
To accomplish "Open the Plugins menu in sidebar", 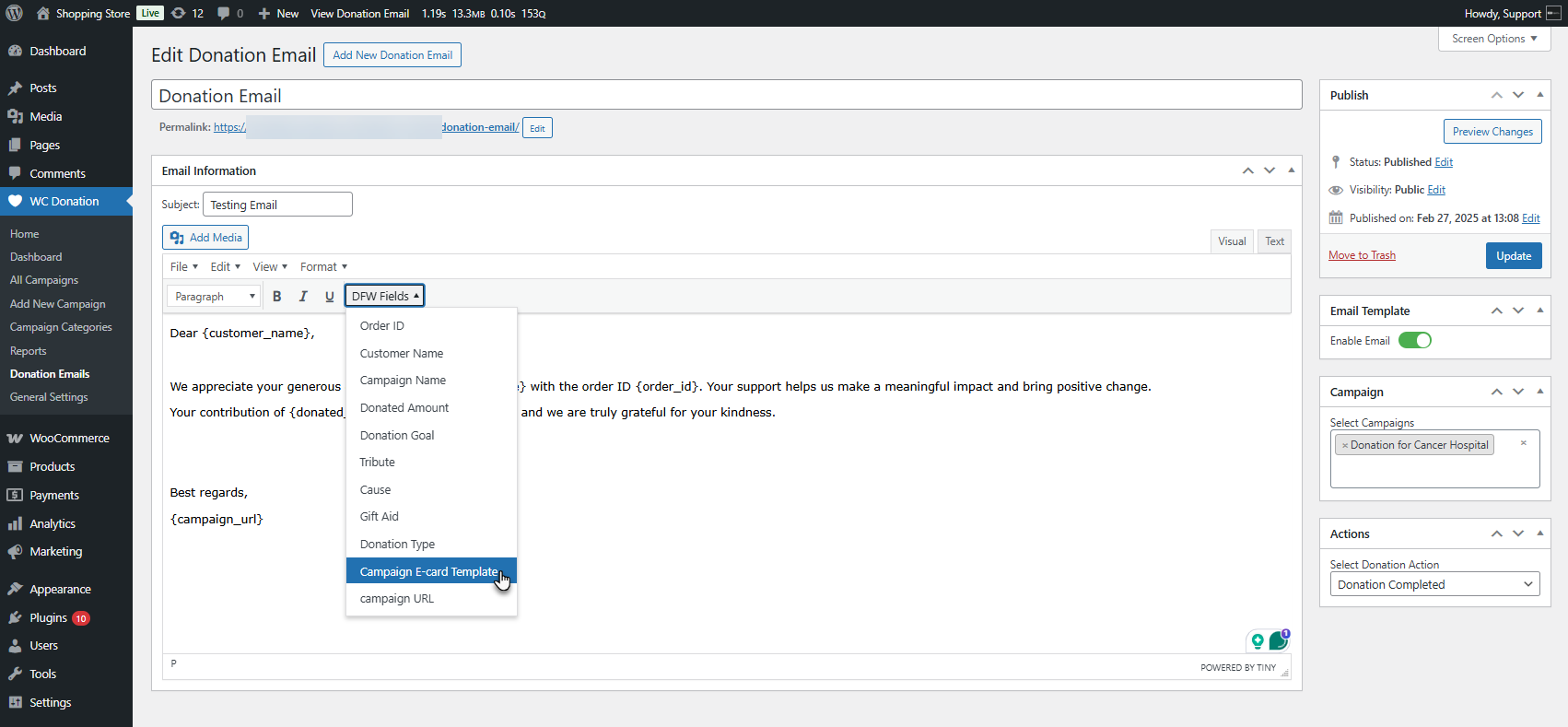I will [48, 617].
